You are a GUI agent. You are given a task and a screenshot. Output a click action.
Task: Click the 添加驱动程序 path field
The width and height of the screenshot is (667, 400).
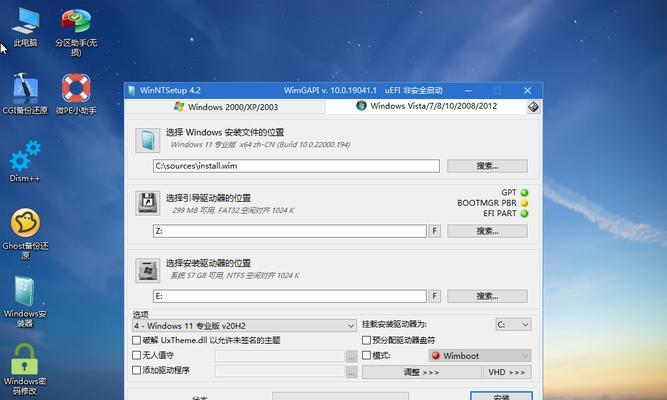coord(280,372)
